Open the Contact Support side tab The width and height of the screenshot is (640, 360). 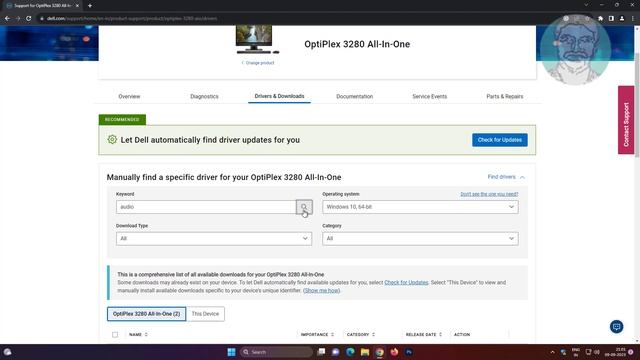coord(626,120)
